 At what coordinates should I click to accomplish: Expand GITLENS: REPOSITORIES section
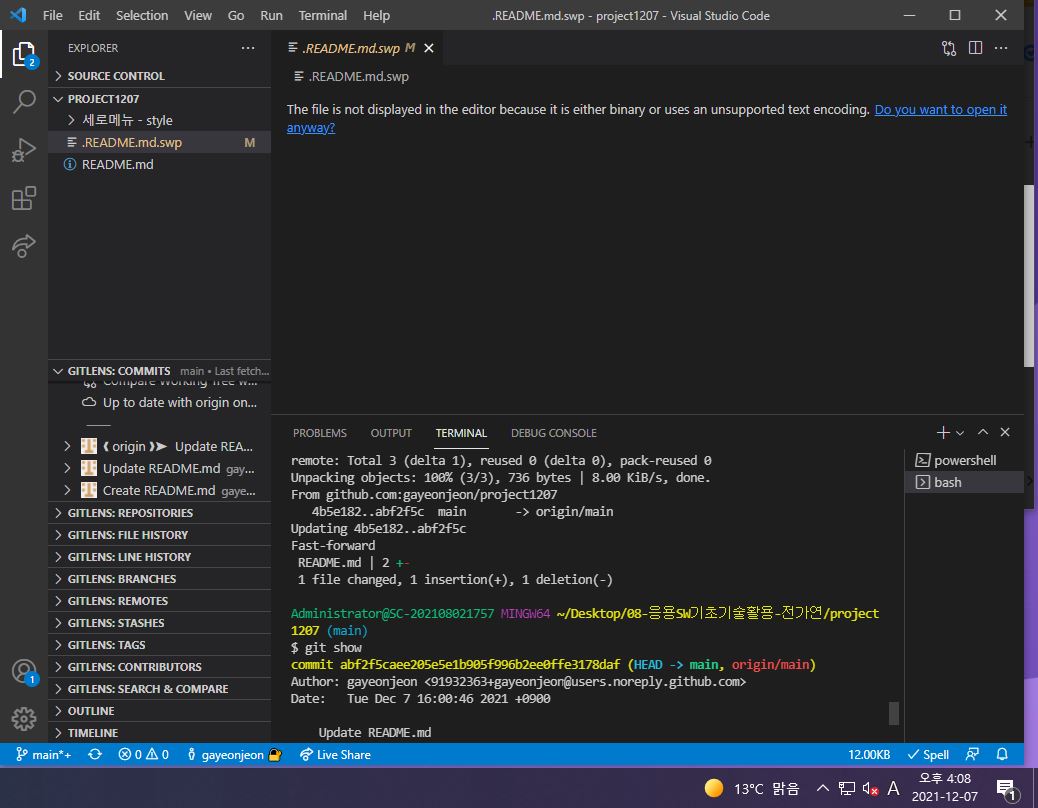click(160, 513)
